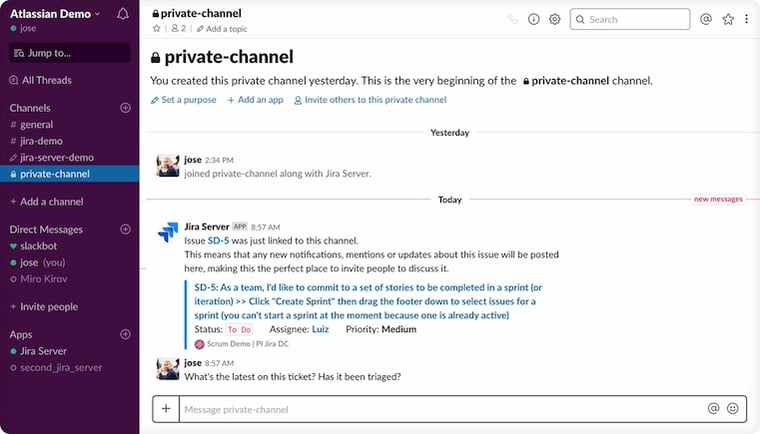Star the private-channel in header
Screen dimensions: 760x434
[157, 29]
